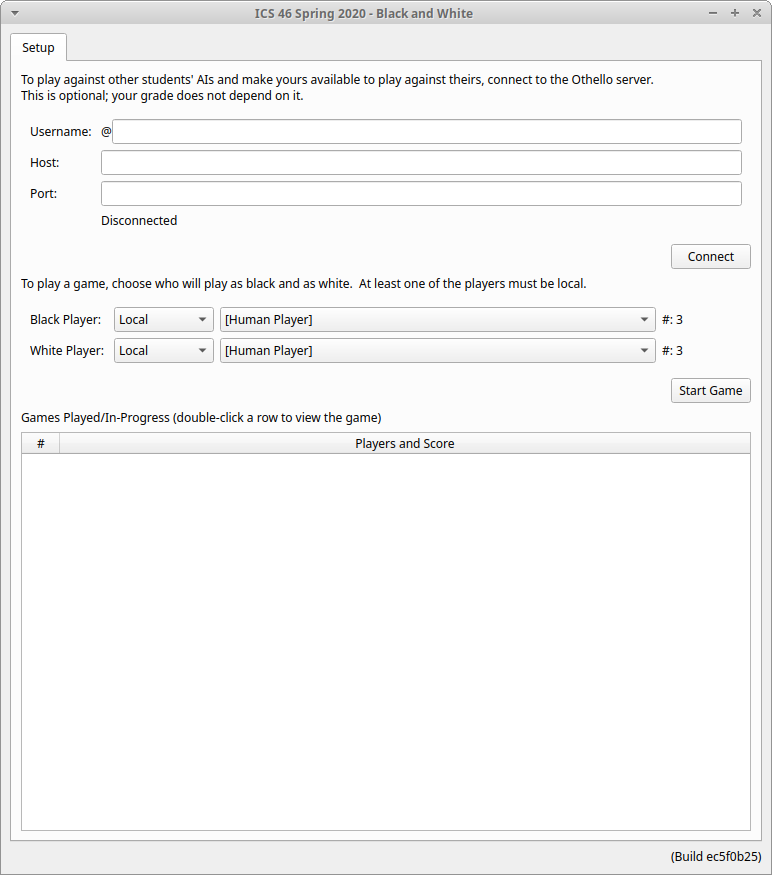This screenshot has height=875, width=772.
Task: Click the #: 3 count beside White Player
Action: pos(672,350)
